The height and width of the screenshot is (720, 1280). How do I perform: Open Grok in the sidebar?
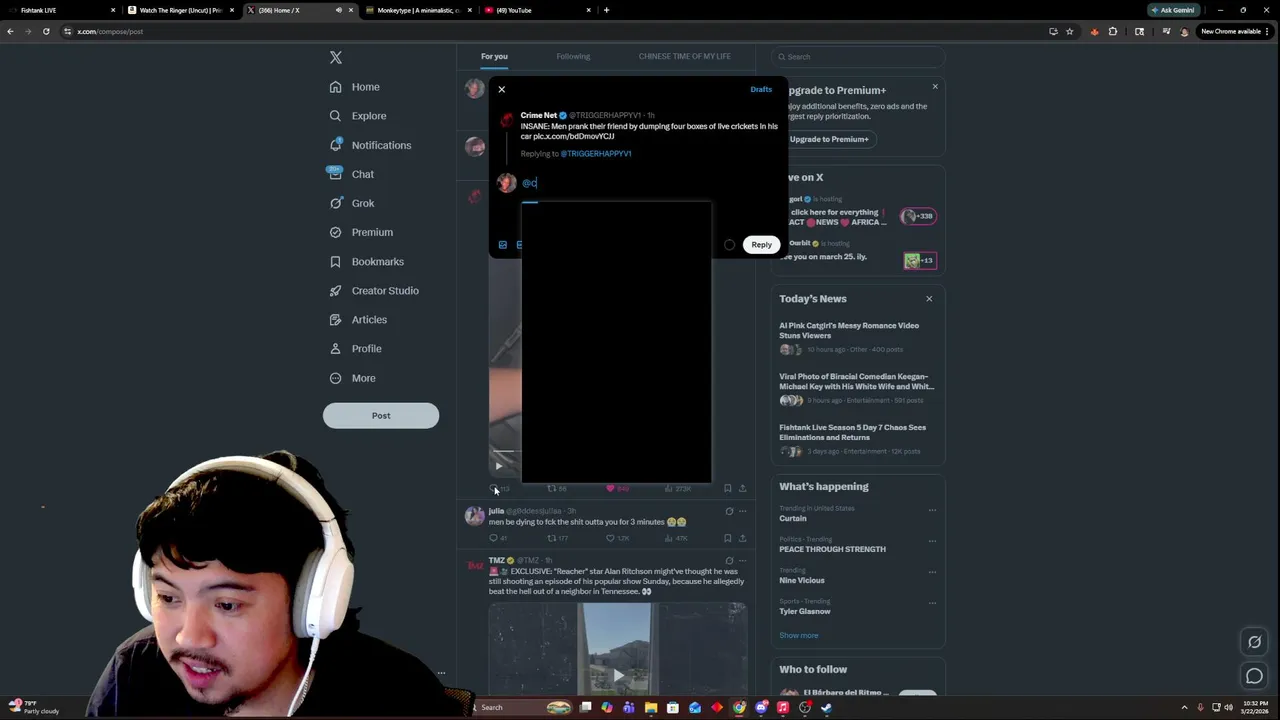(351, 203)
